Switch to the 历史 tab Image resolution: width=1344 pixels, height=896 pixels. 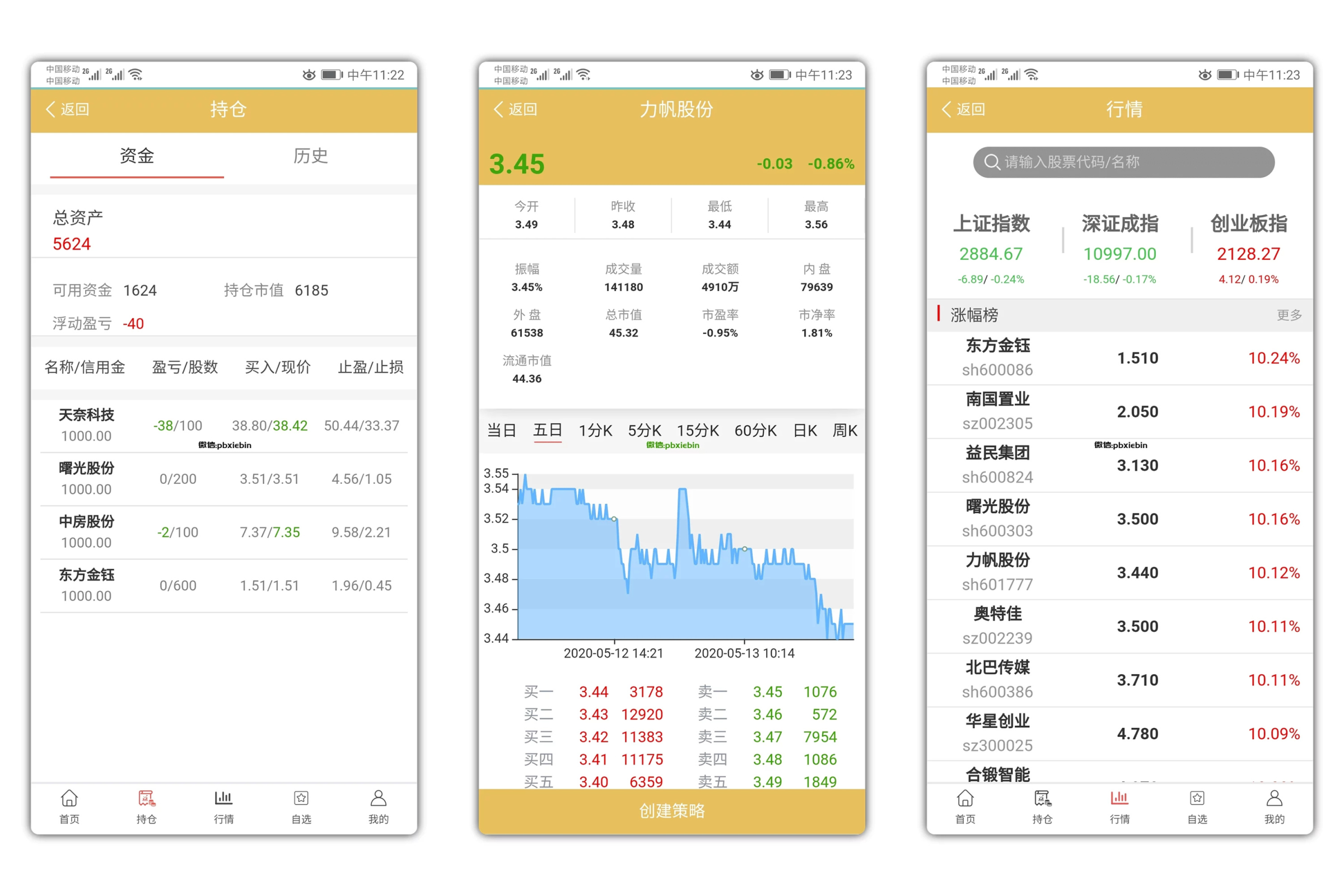310,156
